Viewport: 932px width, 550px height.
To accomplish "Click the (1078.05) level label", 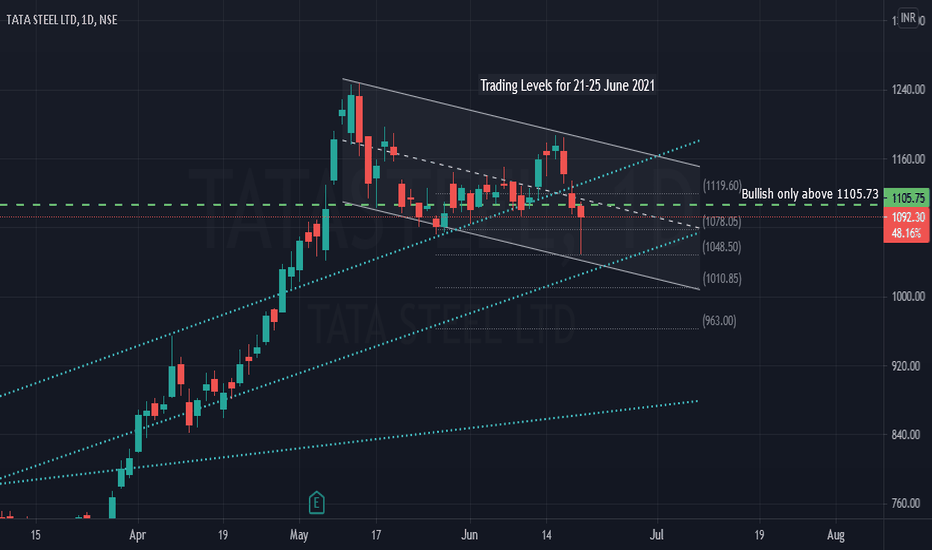I will [722, 222].
